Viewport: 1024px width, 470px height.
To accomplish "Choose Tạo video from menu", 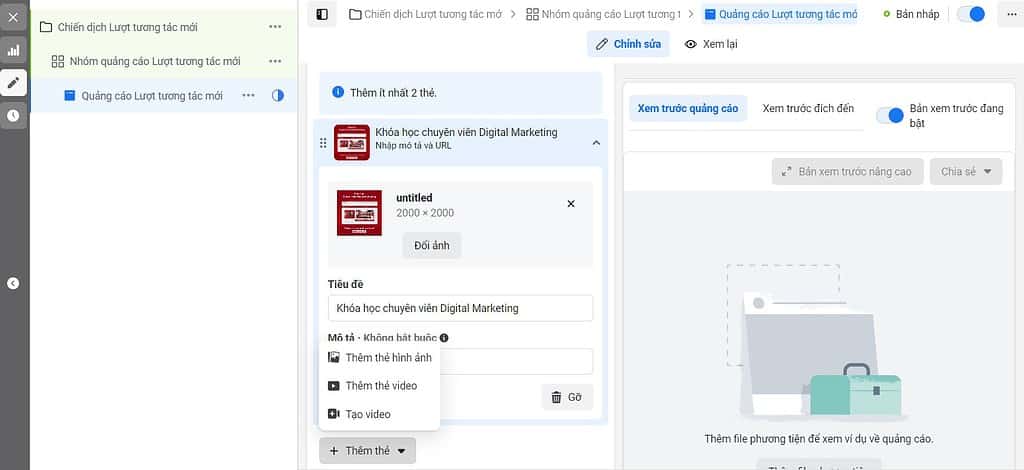I will (379, 414).
